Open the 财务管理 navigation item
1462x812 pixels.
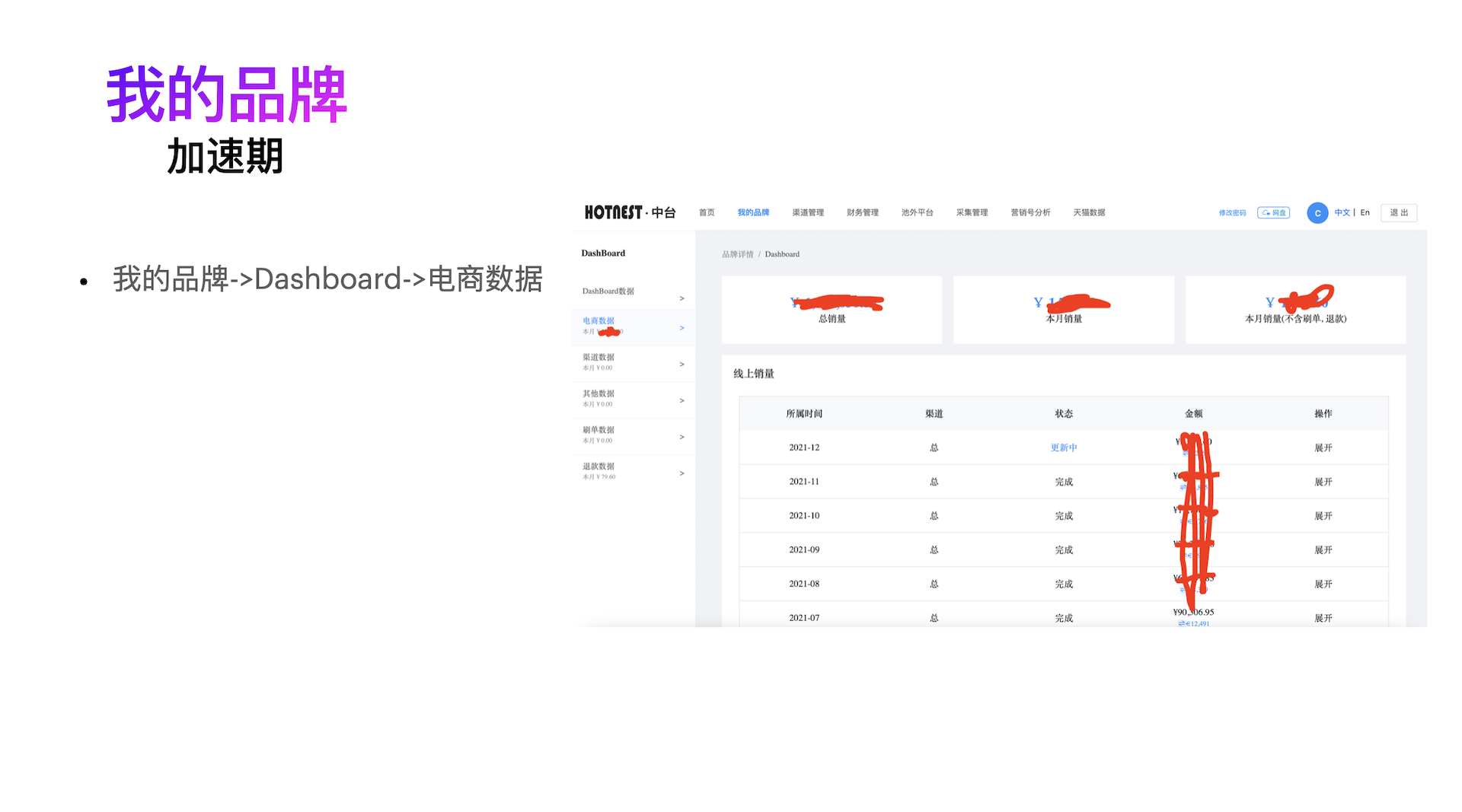(x=863, y=213)
